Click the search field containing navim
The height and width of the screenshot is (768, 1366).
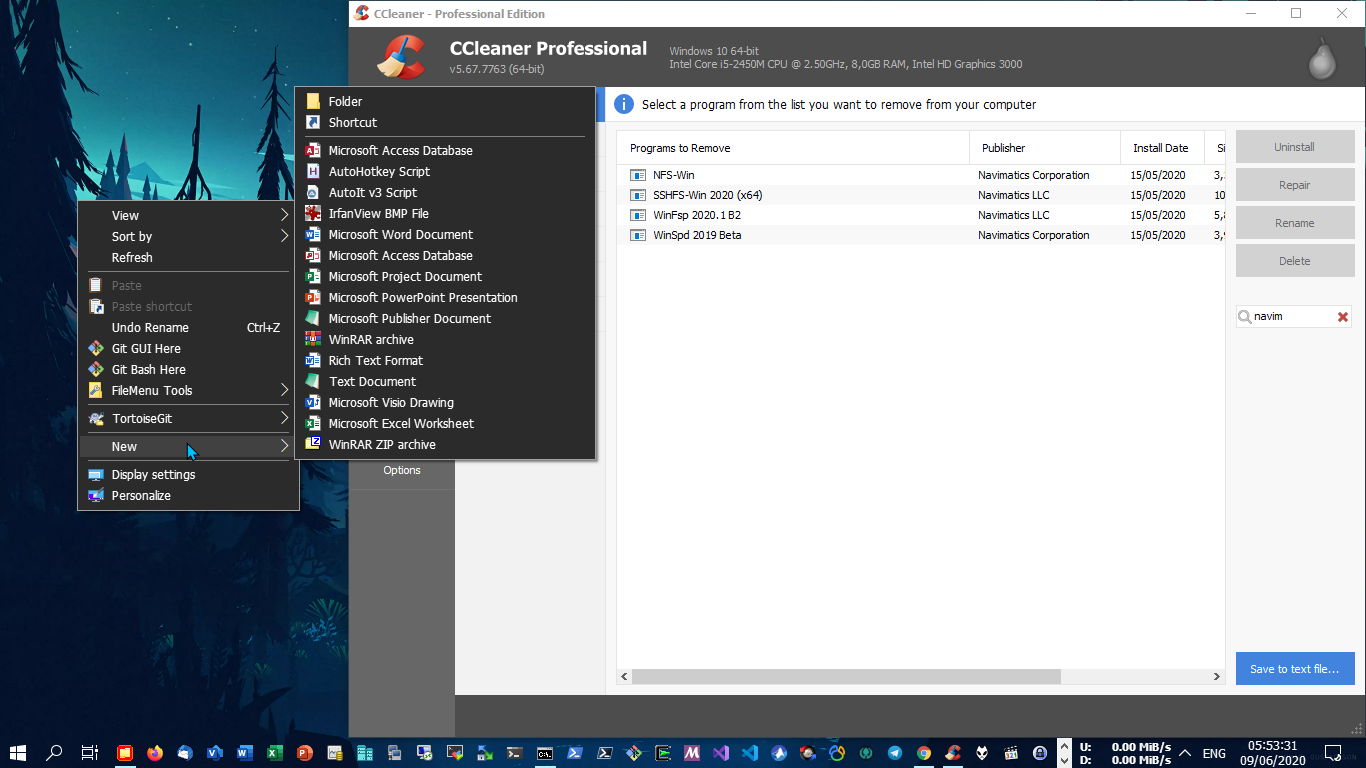[1292, 316]
